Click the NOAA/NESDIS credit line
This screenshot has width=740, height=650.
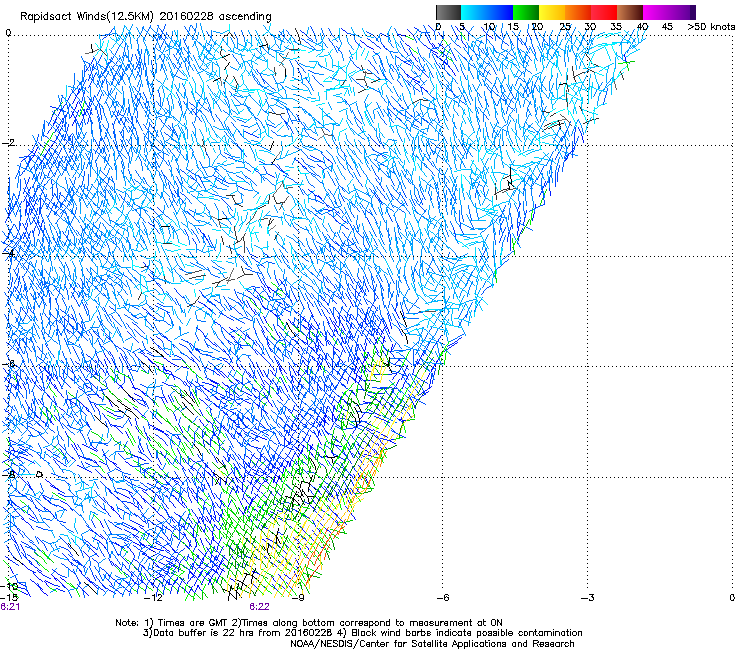click(x=432, y=644)
